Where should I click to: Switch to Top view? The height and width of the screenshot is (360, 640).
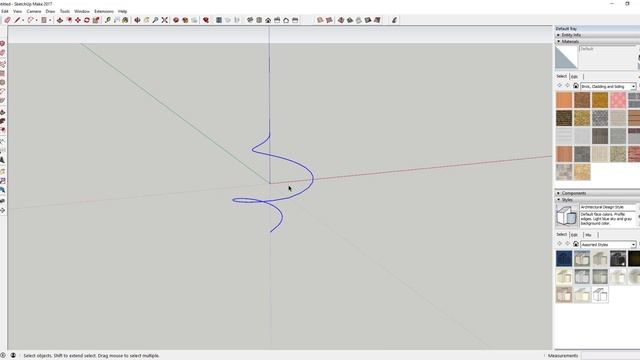pos(259,20)
